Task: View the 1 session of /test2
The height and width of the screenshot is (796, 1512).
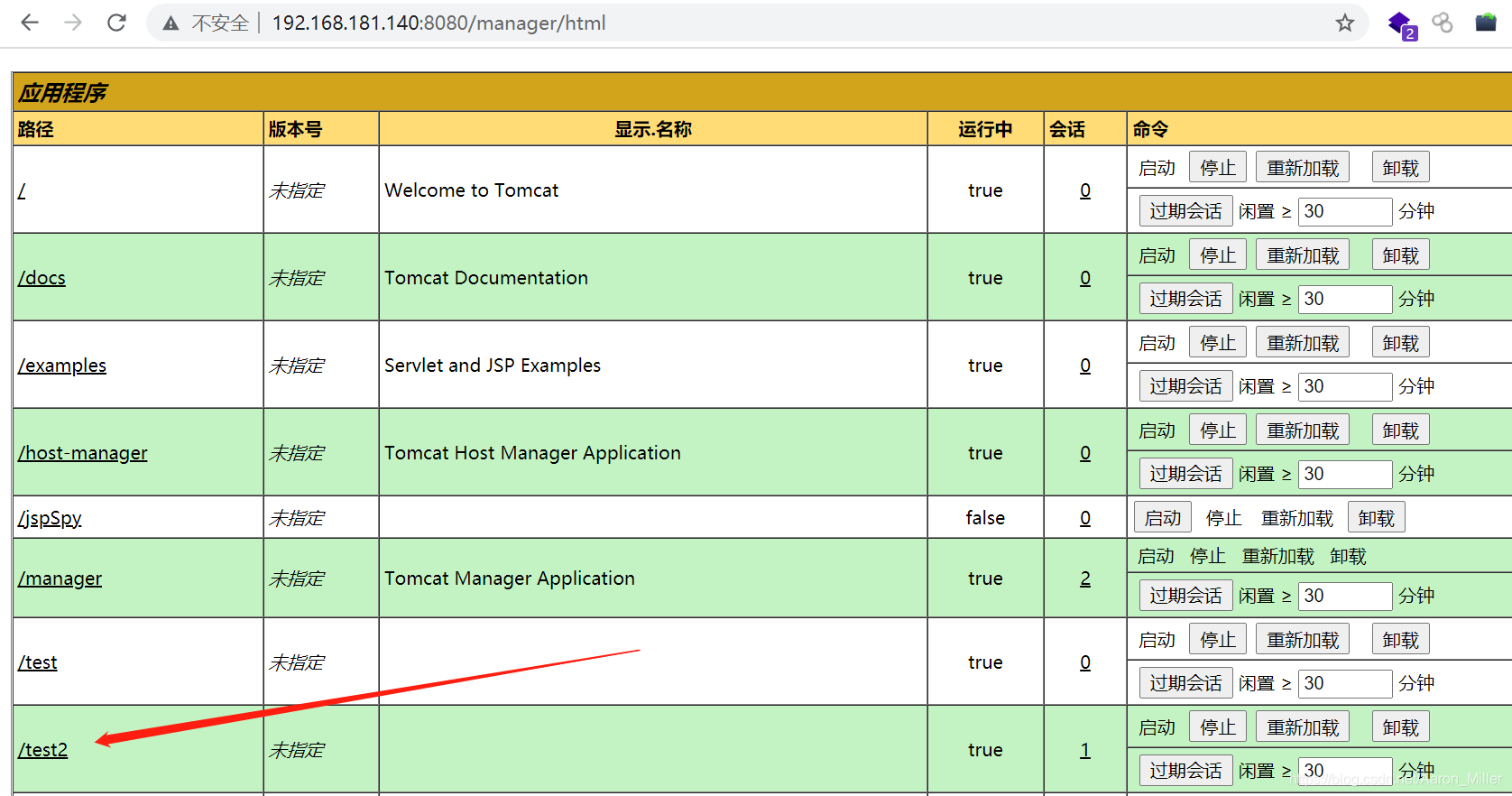Action: [x=1085, y=750]
